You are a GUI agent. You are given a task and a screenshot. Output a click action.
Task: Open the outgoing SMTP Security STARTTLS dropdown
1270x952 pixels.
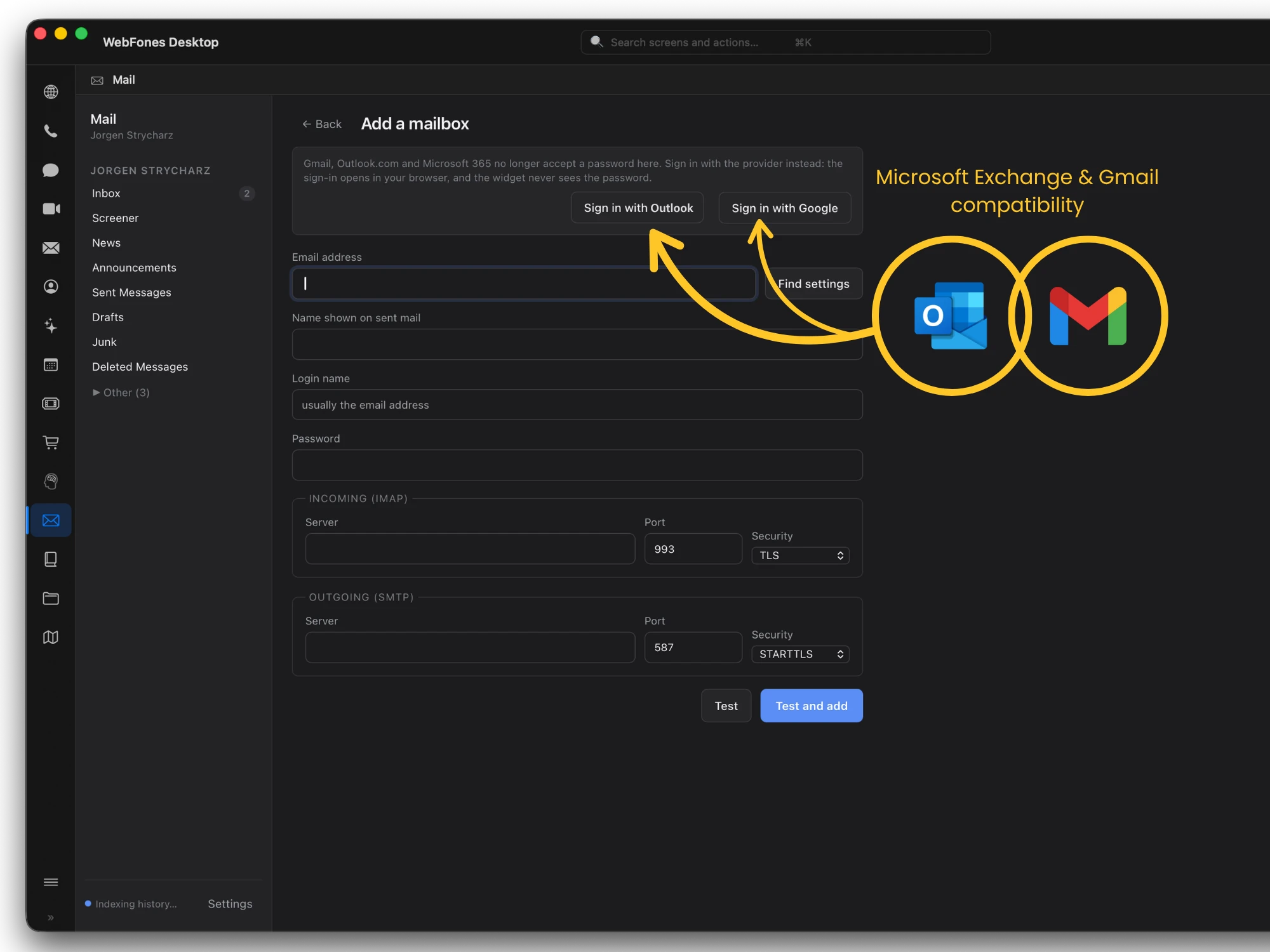pos(800,654)
